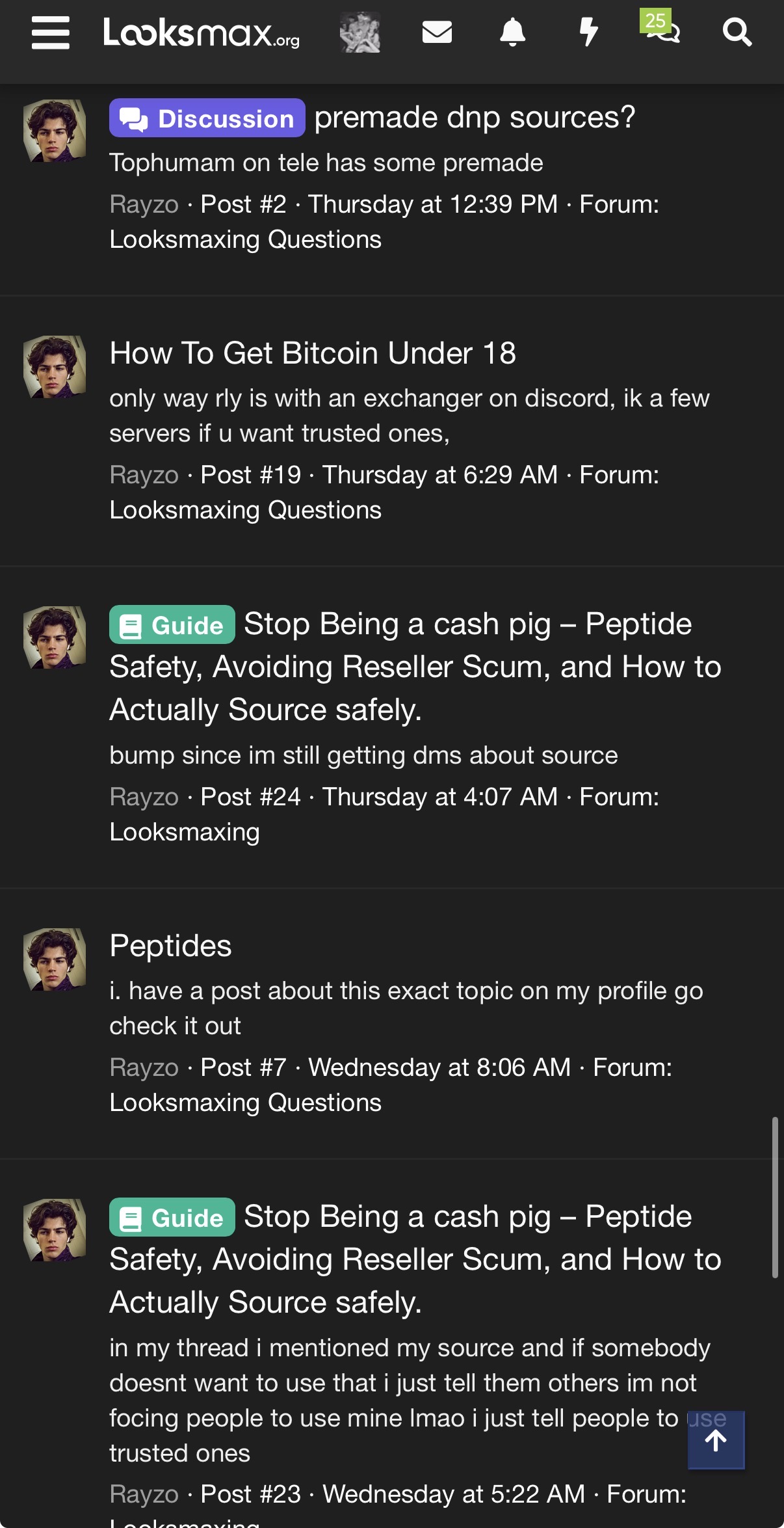Open the lightning bolt what's new icon

click(588, 32)
